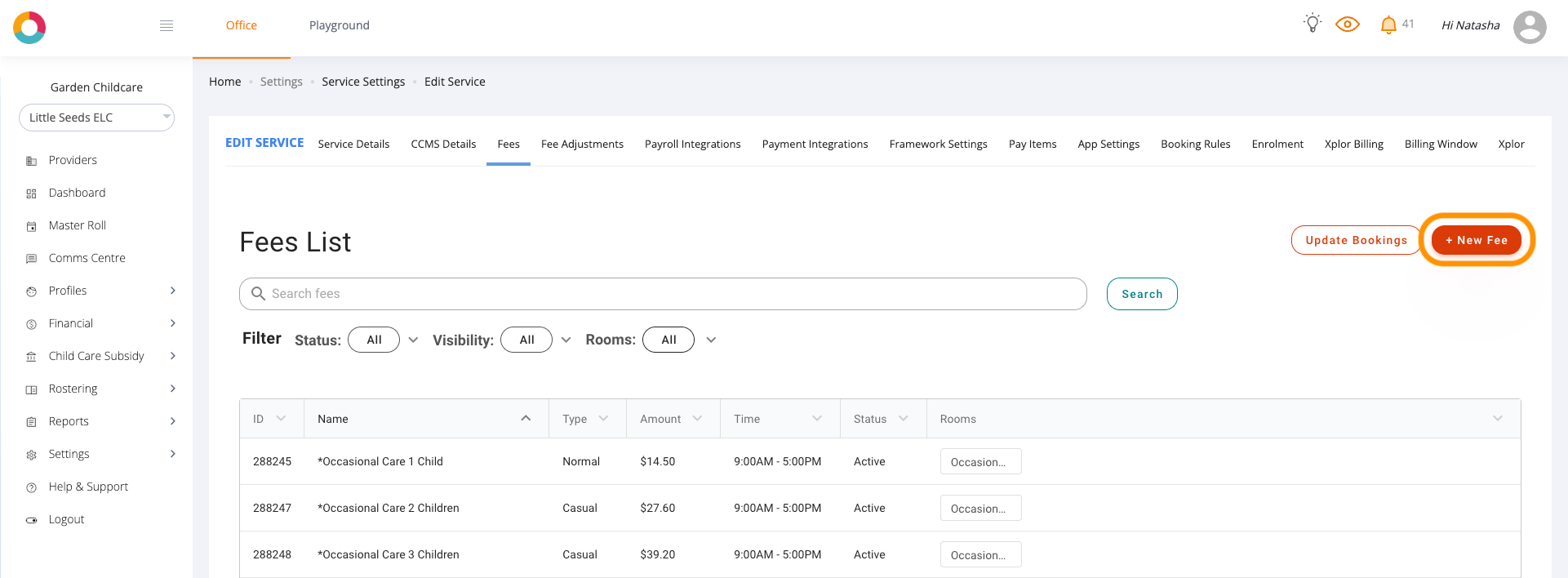Open the Playground tab
This screenshot has width=1568, height=578.
click(x=339, y=25)
